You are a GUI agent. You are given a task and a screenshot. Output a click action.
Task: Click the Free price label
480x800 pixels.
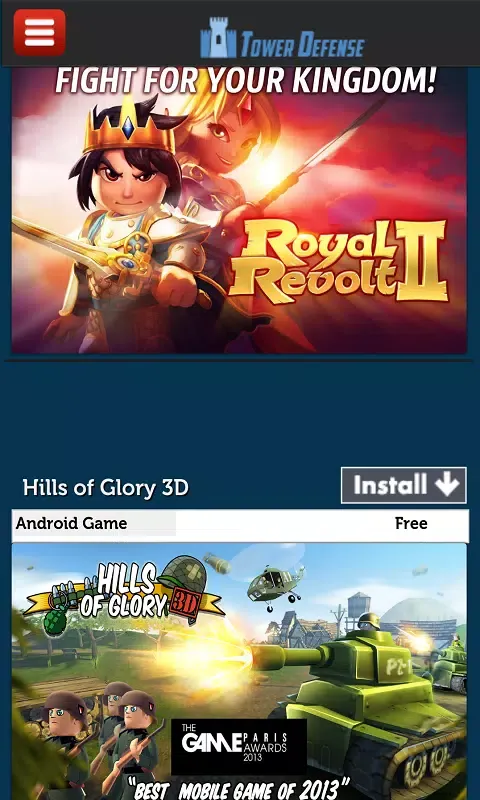tap(411, 523)
